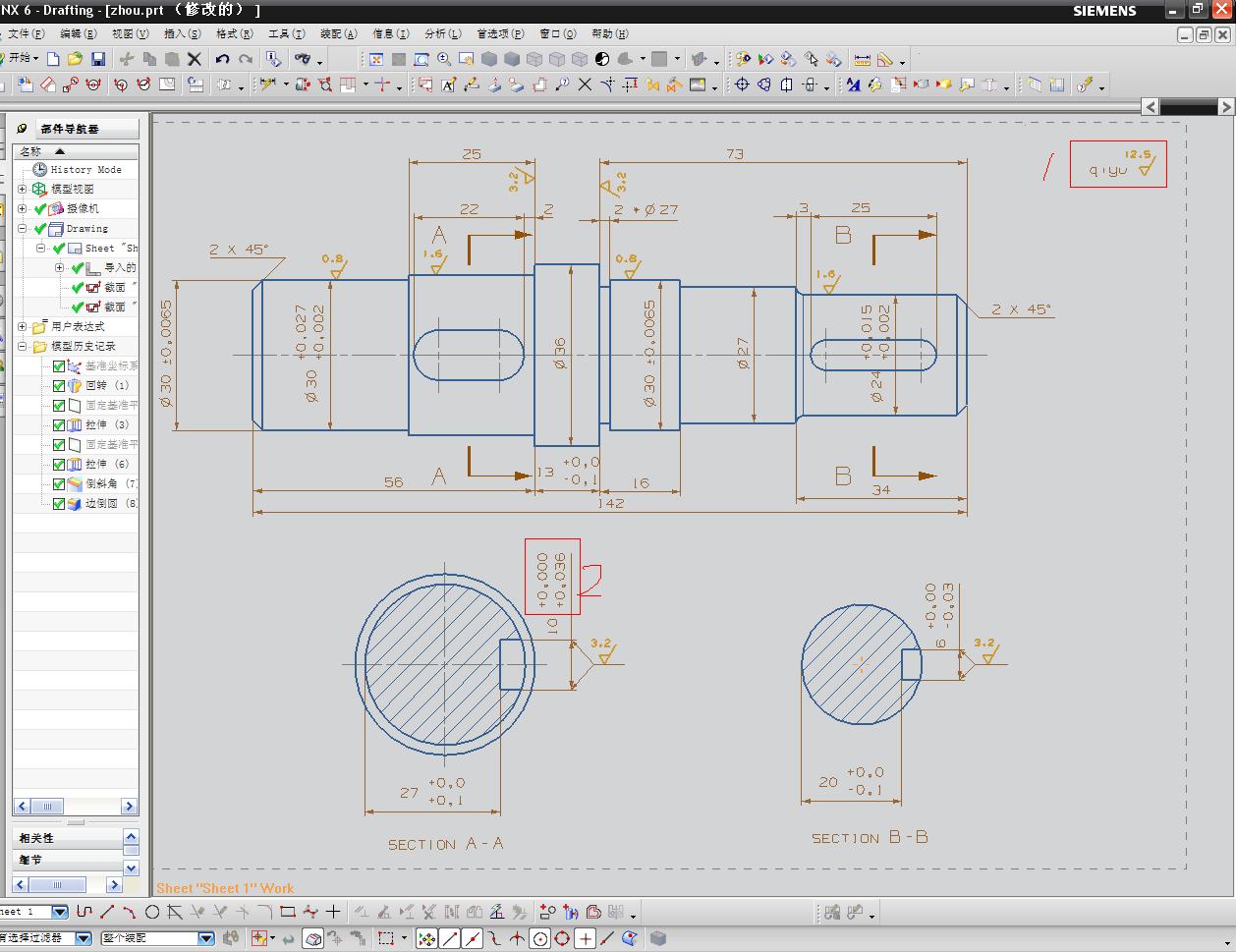The width and height of the screenshot is (1236, 952).
Task: Open the 整个装配 selection scope dropdown
Action: pos(206,938)
